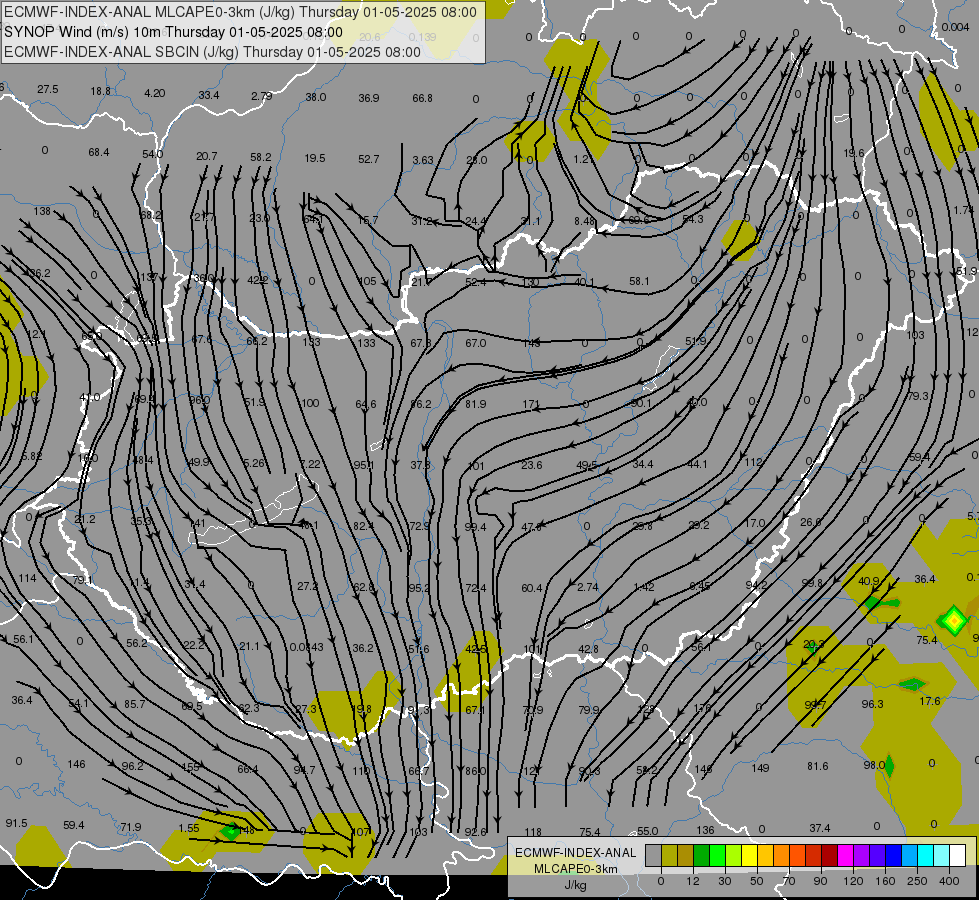Click the 0.004 value at the top right

click(x=955, y=27)
